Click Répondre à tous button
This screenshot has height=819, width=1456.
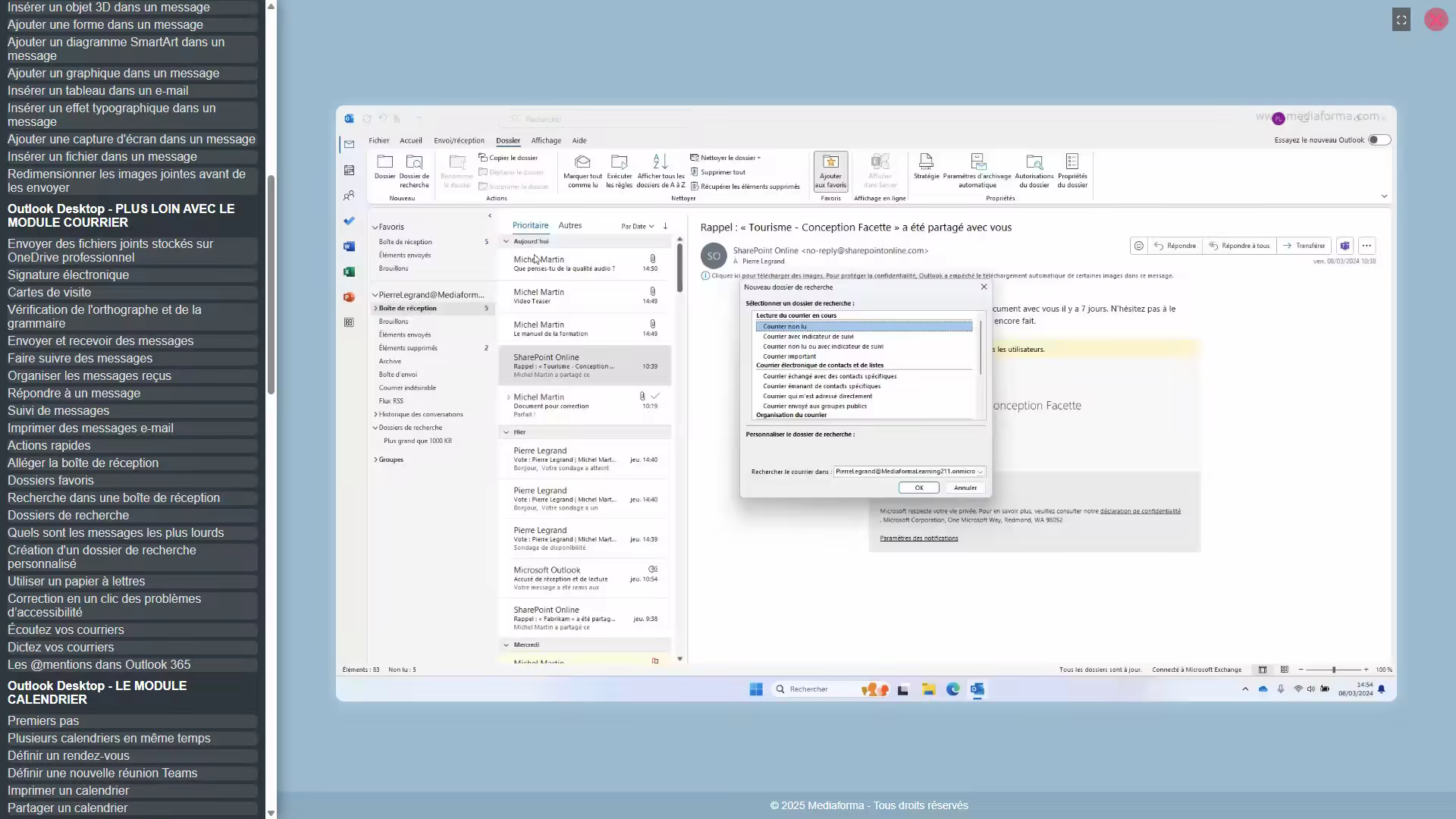(1239, 246)
